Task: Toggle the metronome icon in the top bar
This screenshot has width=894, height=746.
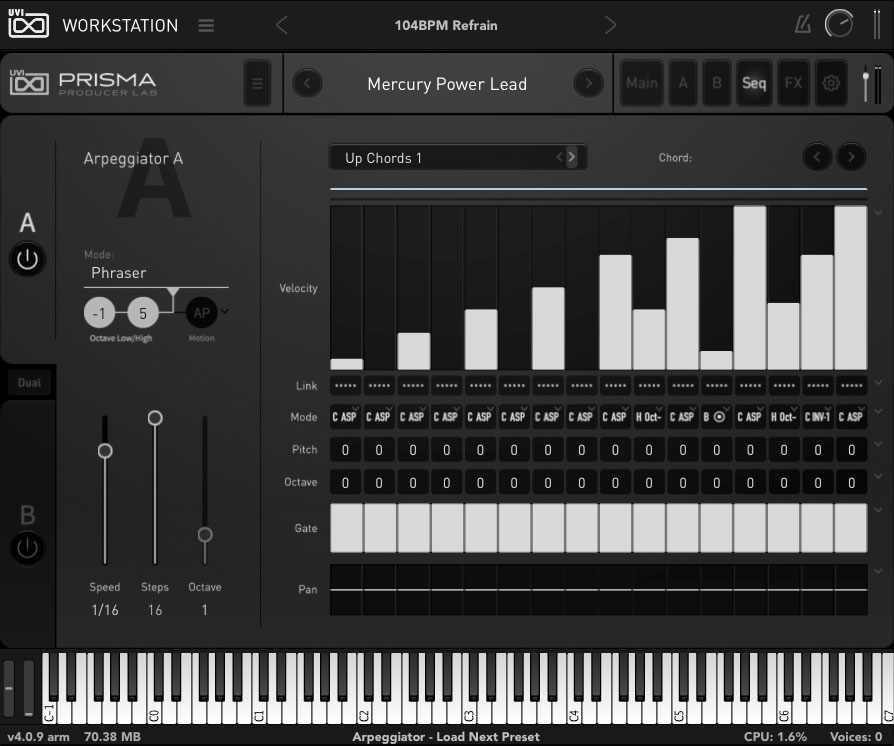Action: (803, 25)
